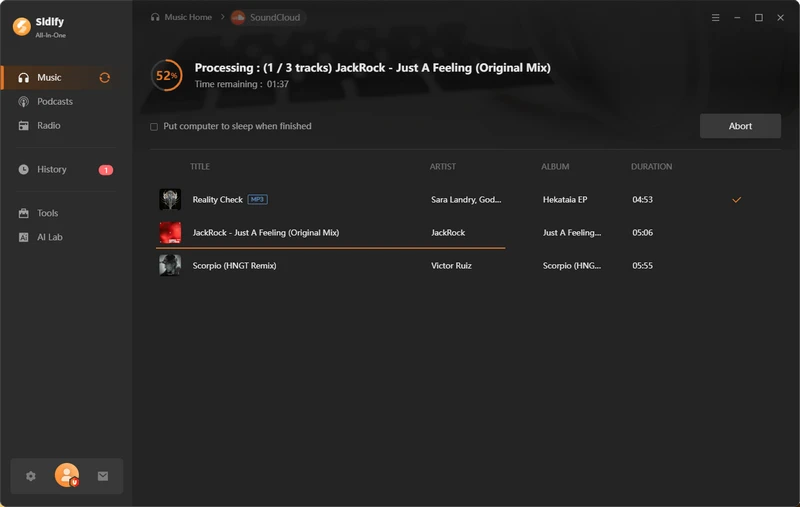The image size is (800, 507).
Task: Select Scorpio (HNGT Remix) track title
Action: (x=234, y=266)
